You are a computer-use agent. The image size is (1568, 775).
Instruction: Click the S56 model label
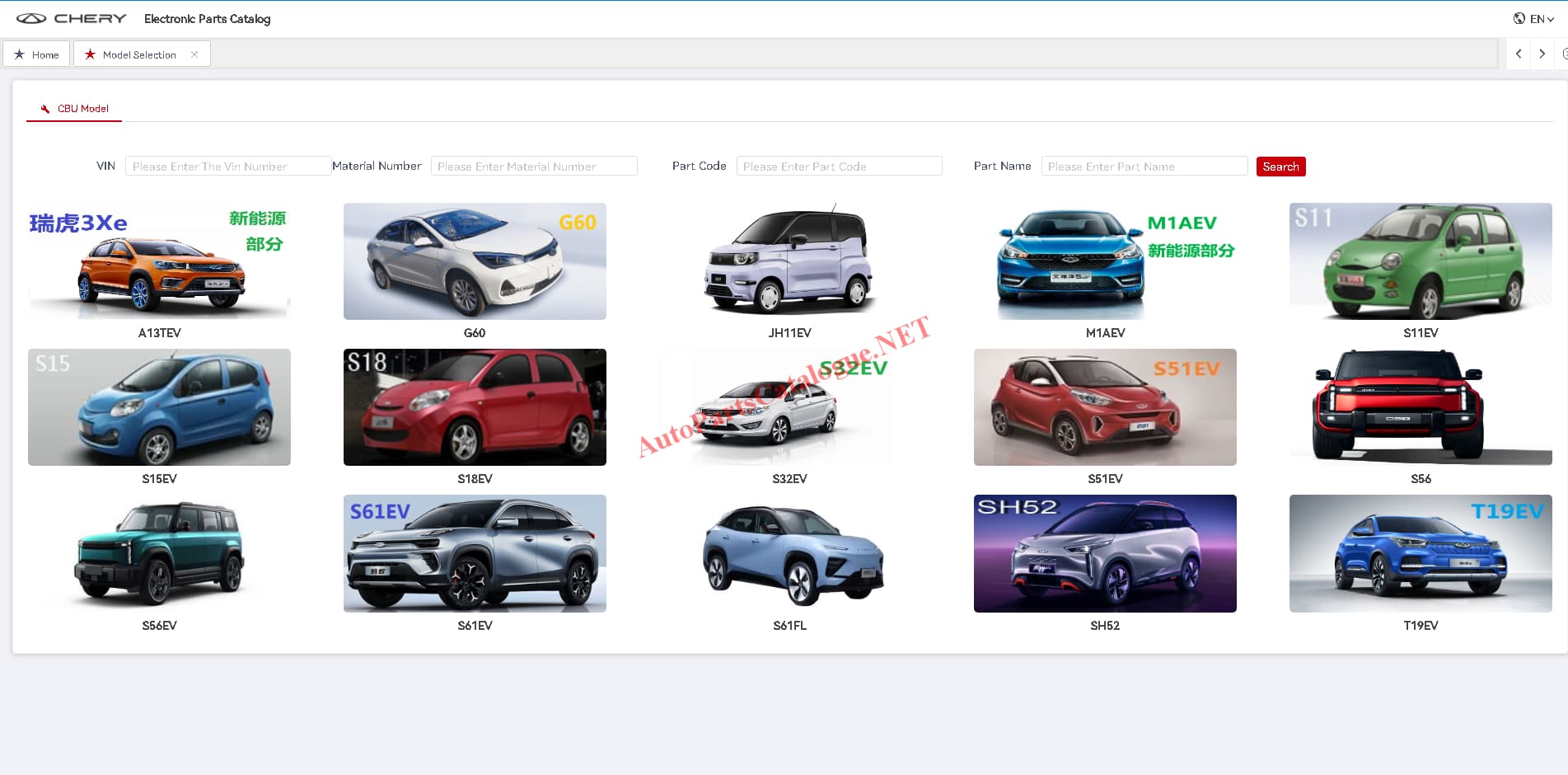(1421, 479)
